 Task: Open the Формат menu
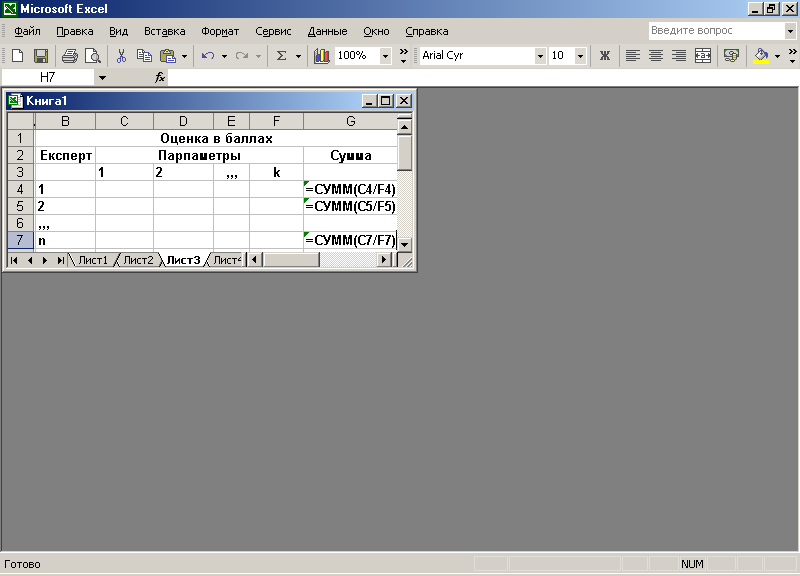pyautogui.click(x=220, y=31)
